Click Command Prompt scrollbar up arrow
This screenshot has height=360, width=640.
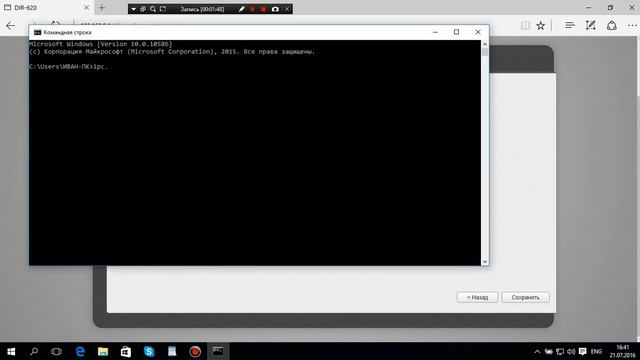[485, 44]
